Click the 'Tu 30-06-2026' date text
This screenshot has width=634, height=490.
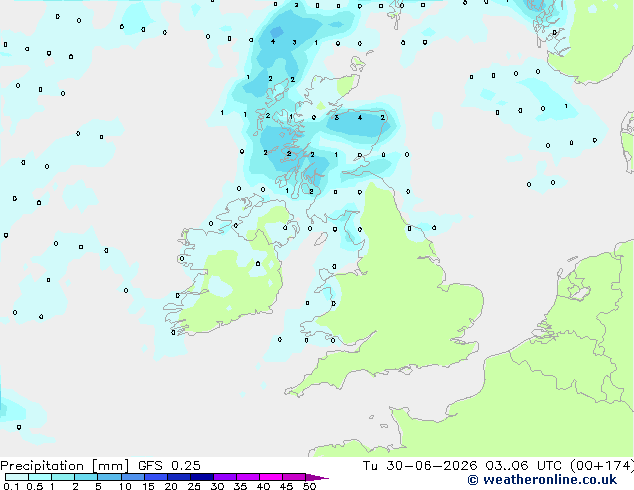(x=420, y=466)
